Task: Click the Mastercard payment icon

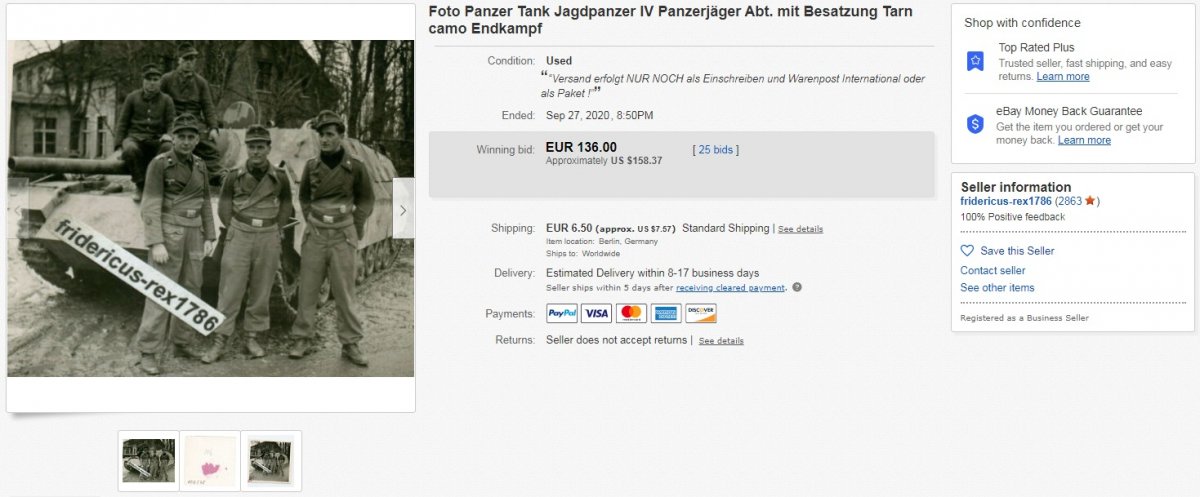Action: coord(631,313)
